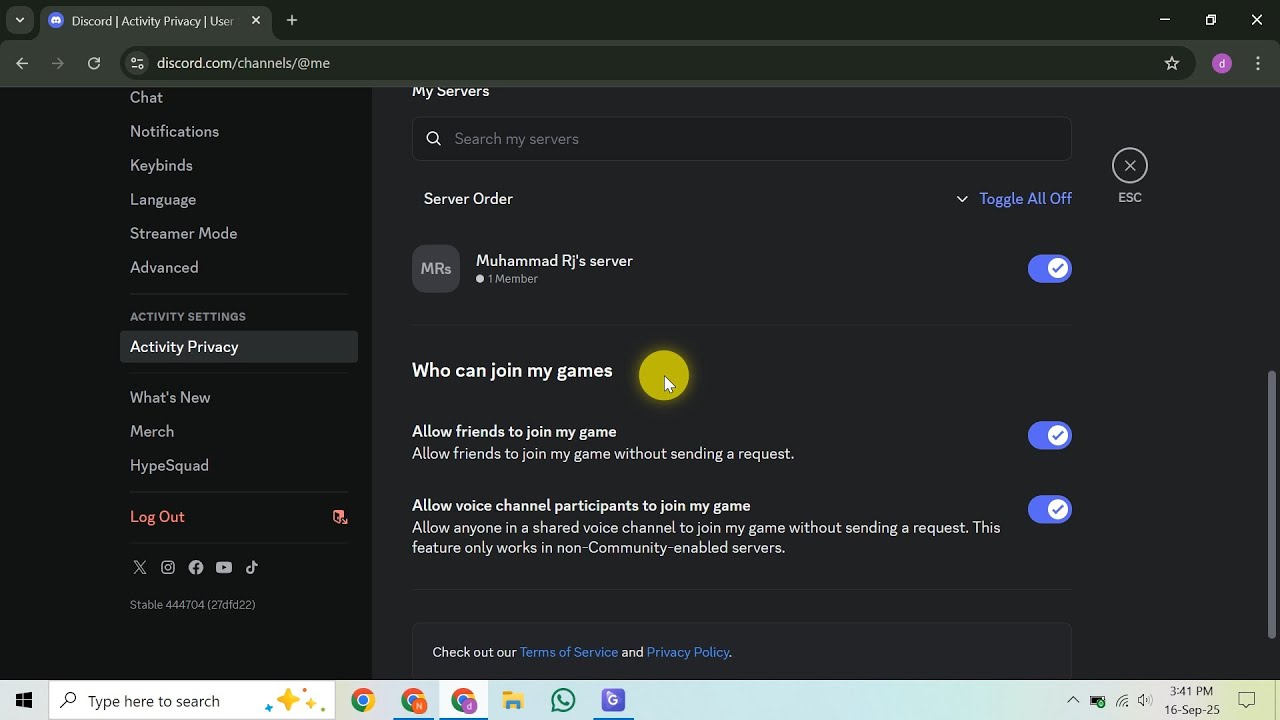Bookmark this page with the star icon

click(x=1172, y=63)
